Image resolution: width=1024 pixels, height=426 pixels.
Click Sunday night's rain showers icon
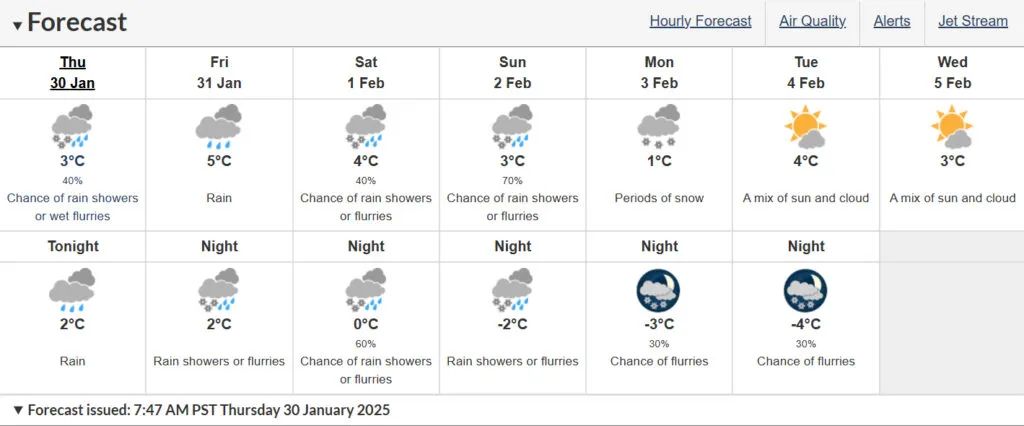tap(512, 290)
